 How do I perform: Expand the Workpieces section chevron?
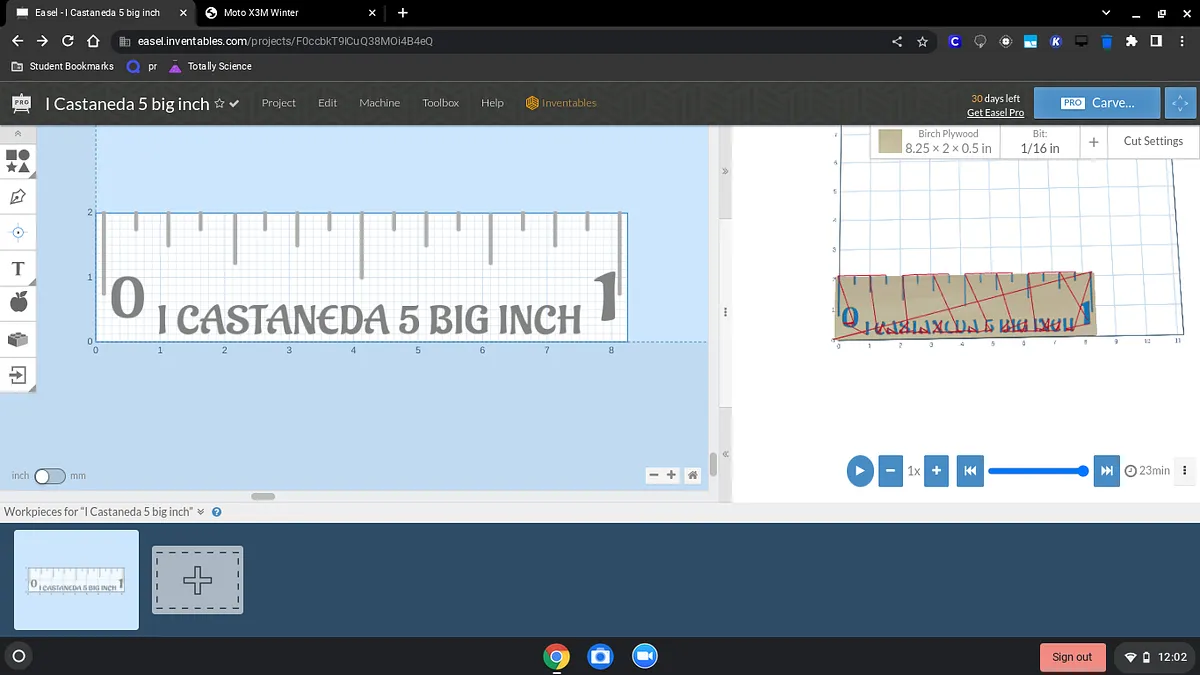coord(201,512)
